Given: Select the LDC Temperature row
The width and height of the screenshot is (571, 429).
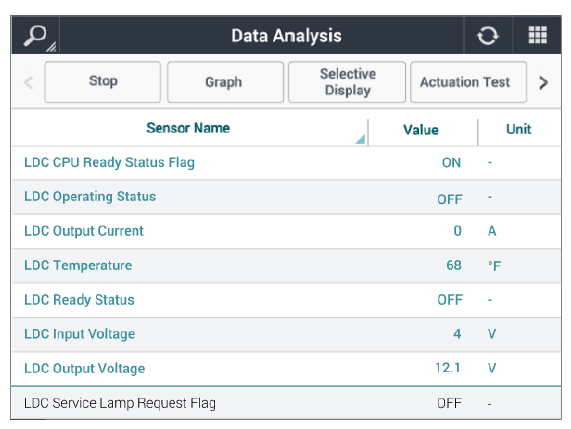Looking at the screenshot, I should click(x=286, y=266).
